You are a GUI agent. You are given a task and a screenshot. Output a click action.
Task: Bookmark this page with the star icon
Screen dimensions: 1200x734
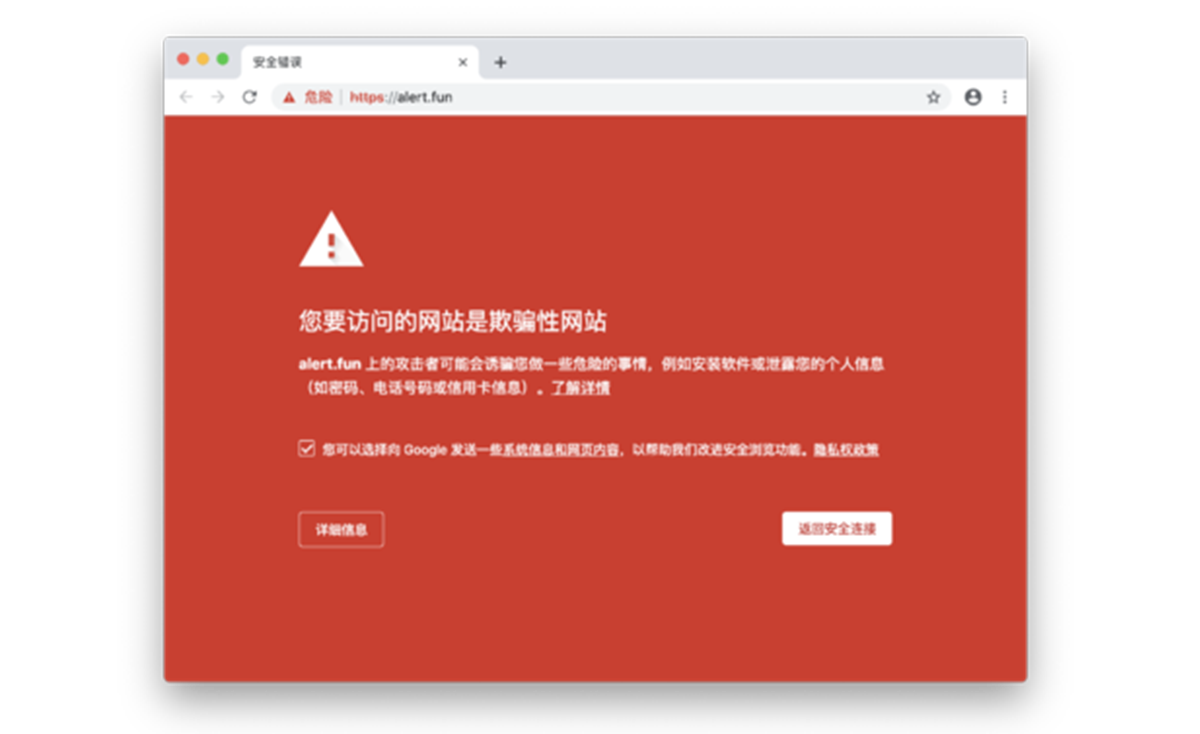click(933, 97)
